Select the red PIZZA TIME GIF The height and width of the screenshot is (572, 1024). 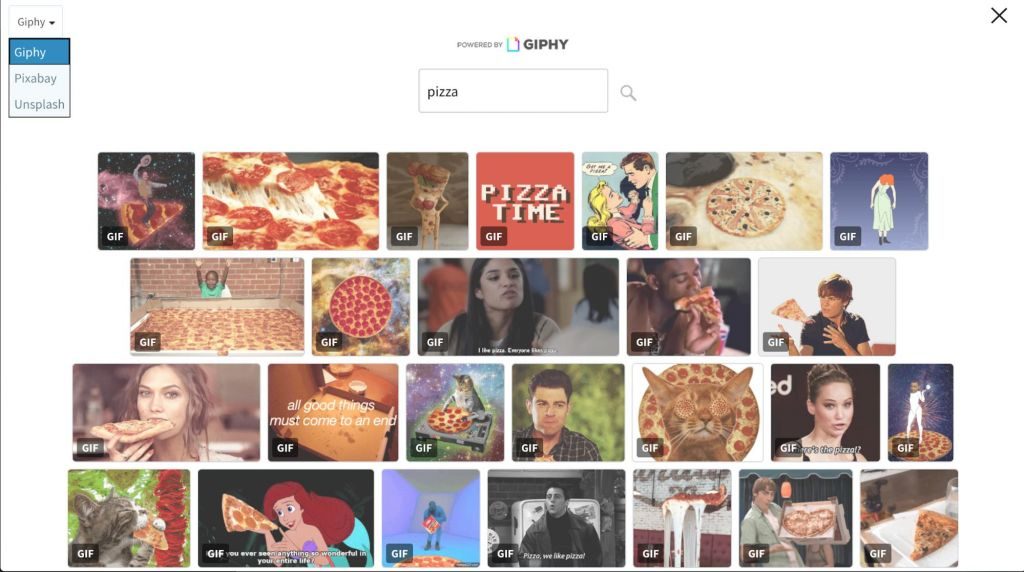click(x=525, y=201)
